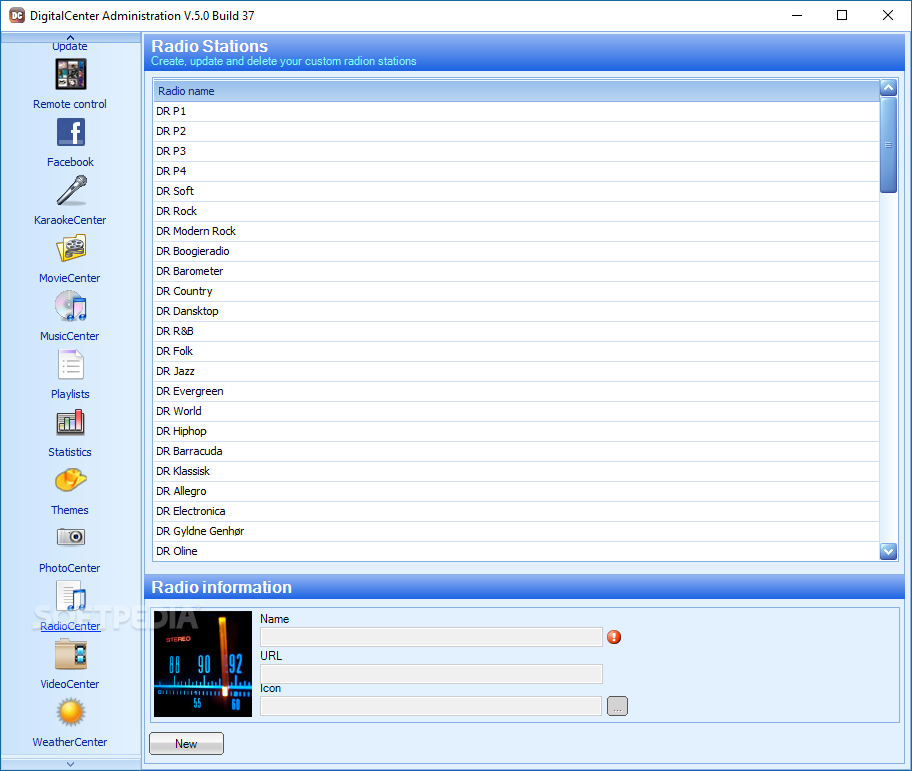Open the Statistics chart icon
912x771 pixels.
coord(70,423)
